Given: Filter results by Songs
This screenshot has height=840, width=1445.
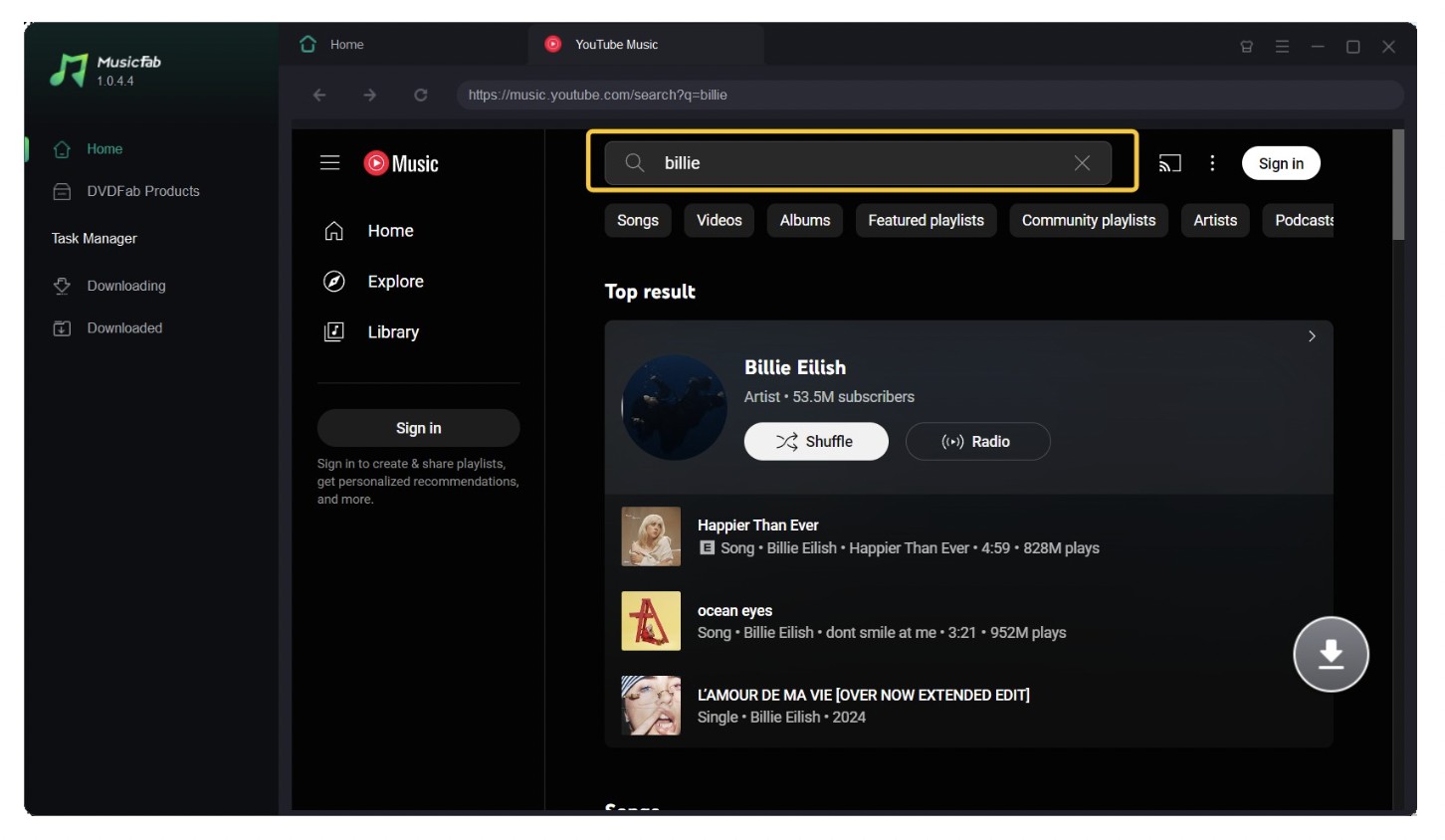Looking at the screenshot, I should click(x=638, y=221).
